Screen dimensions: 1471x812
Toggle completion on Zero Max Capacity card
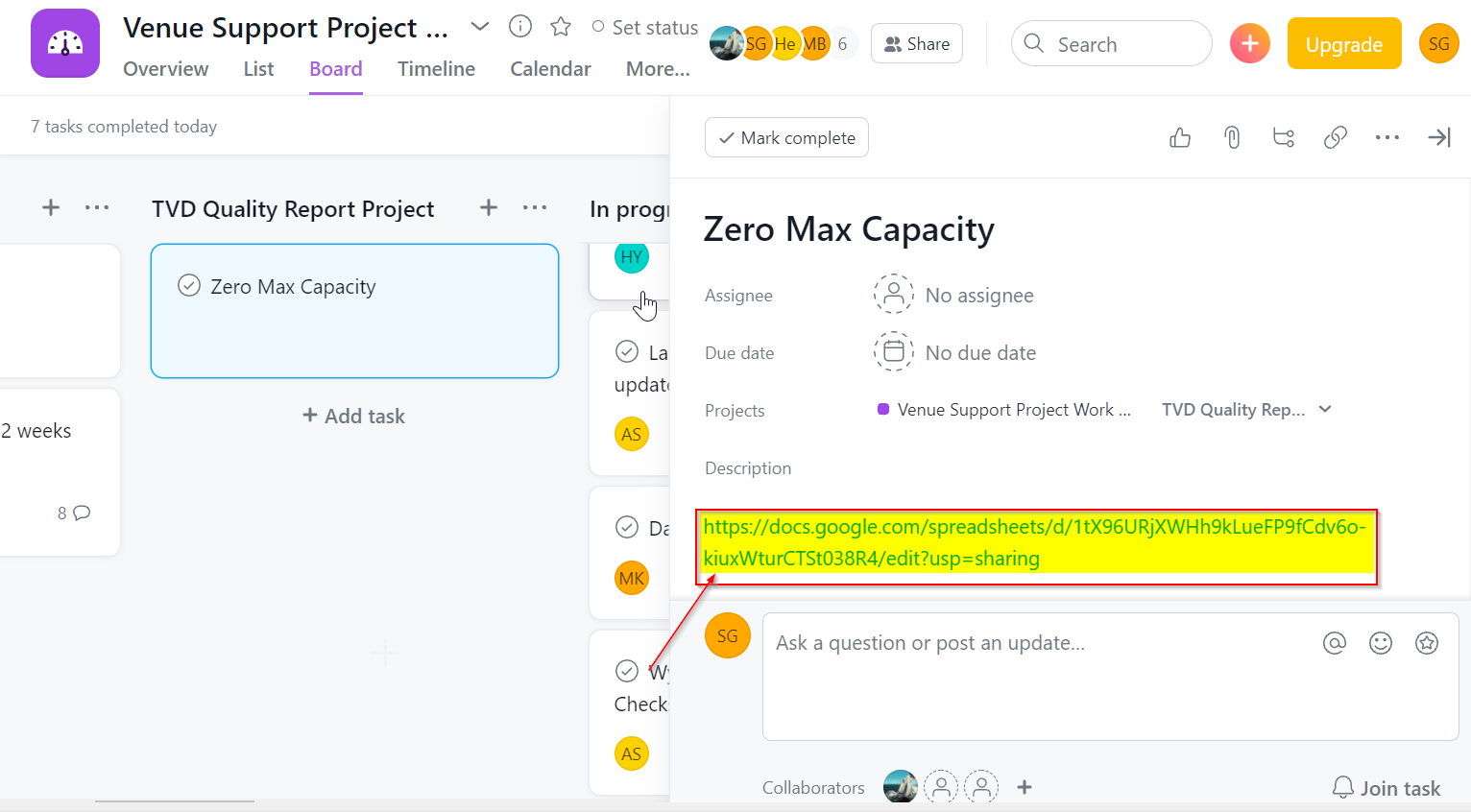click(x=189, y=286)
